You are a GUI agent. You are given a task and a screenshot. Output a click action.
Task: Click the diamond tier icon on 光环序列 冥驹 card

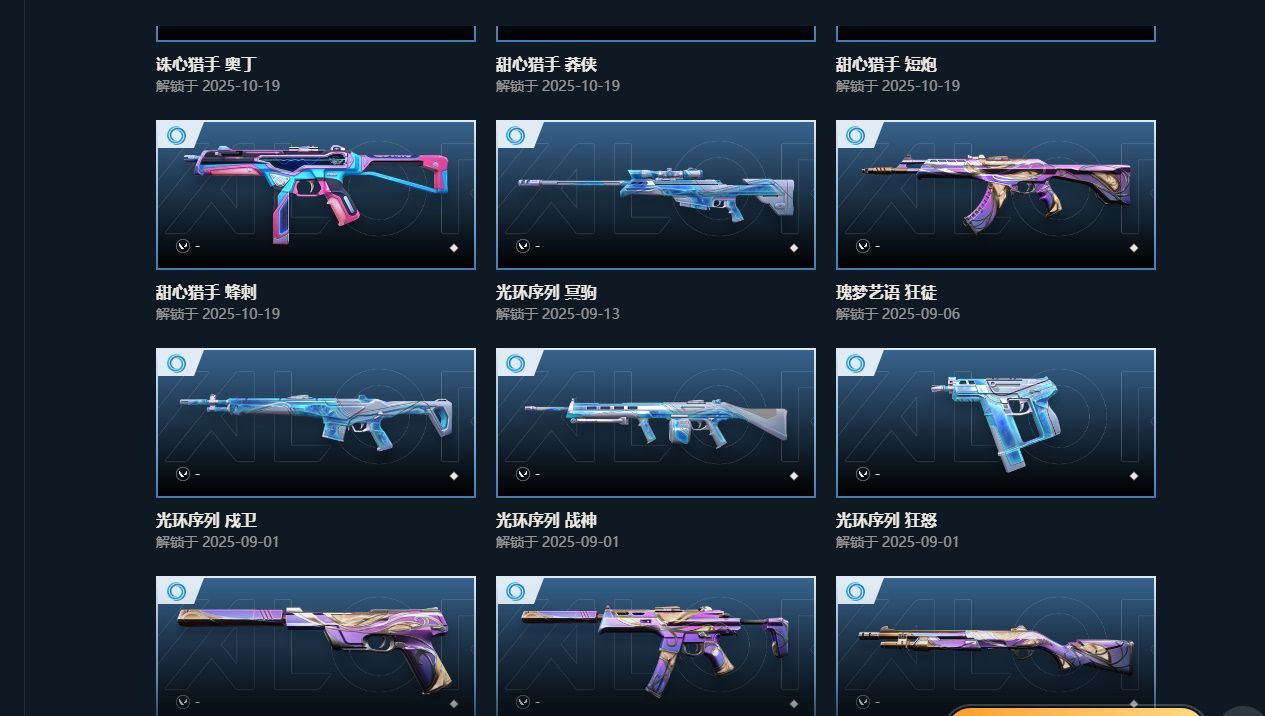794,248
